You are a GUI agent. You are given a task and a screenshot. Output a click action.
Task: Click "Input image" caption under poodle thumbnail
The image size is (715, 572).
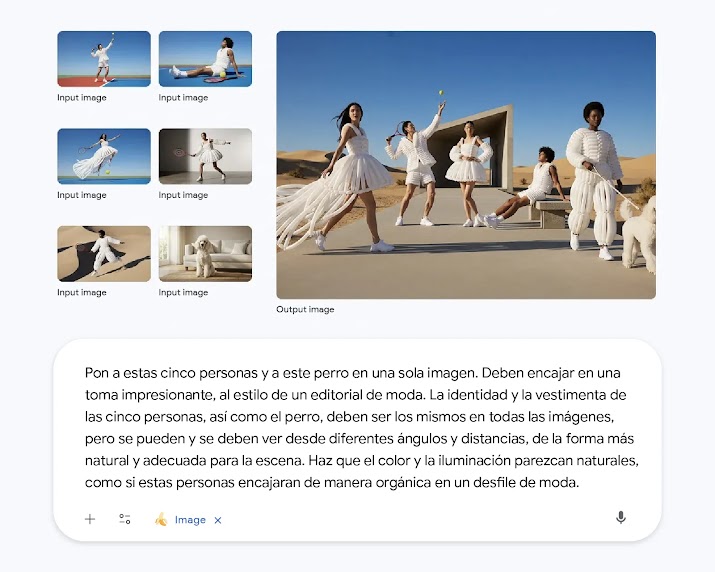pos(183,292)
